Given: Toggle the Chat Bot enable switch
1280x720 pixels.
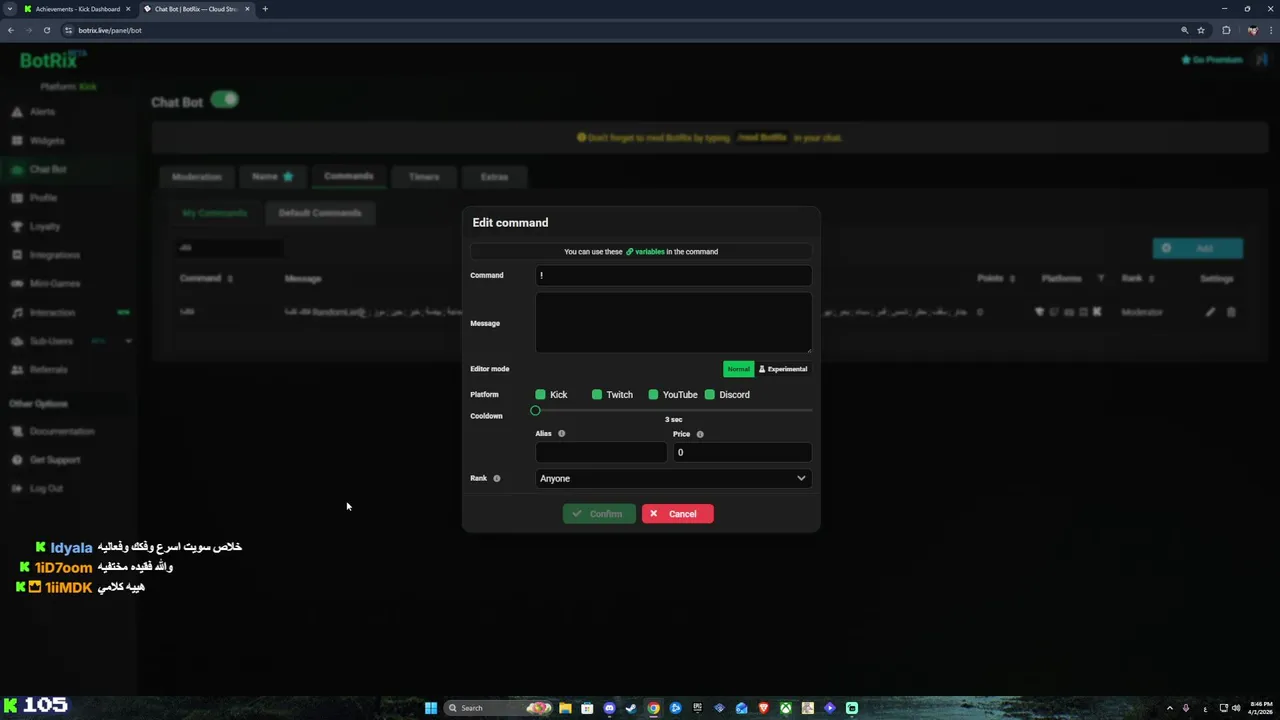Looking at the screenshot, I should coord(225,100).
